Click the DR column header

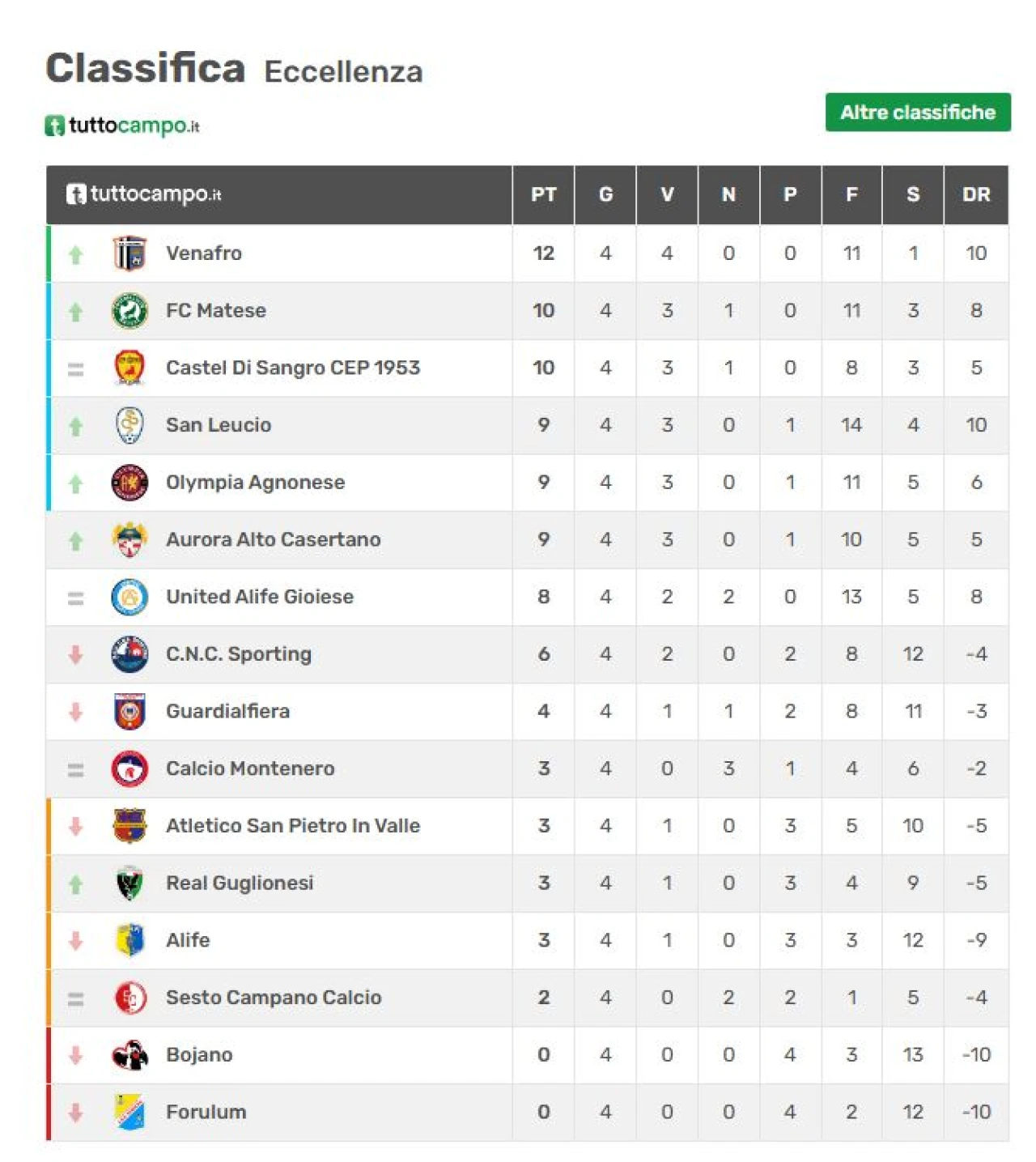[x=976, y=195]
